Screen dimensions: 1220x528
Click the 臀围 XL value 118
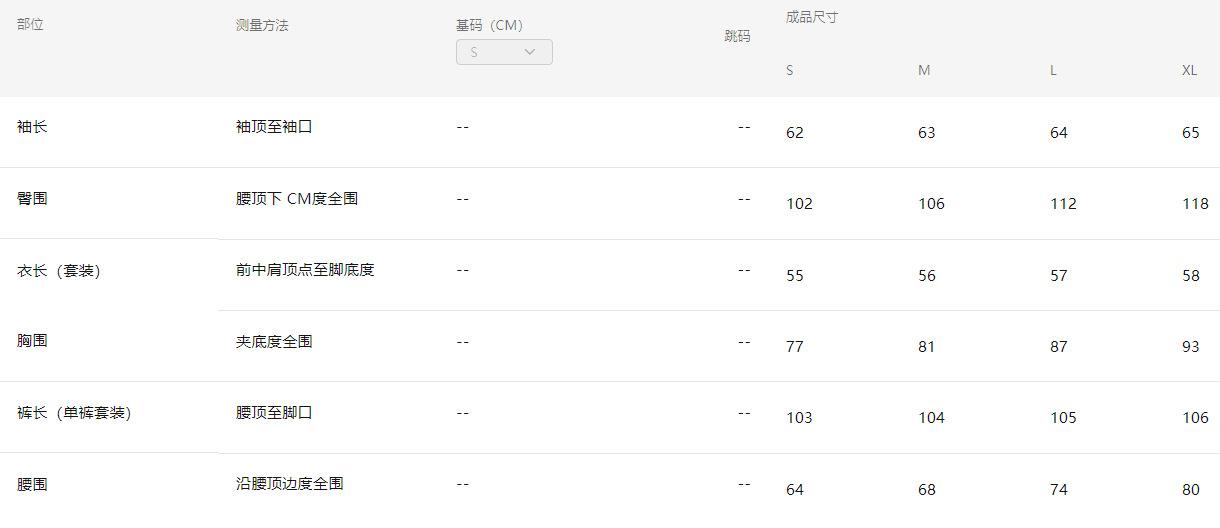pos(1195,204)
